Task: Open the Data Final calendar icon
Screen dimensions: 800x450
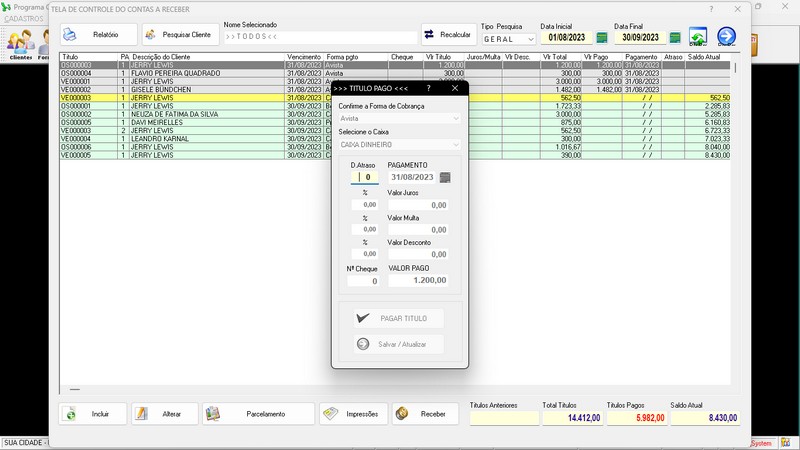Action: 675,38
